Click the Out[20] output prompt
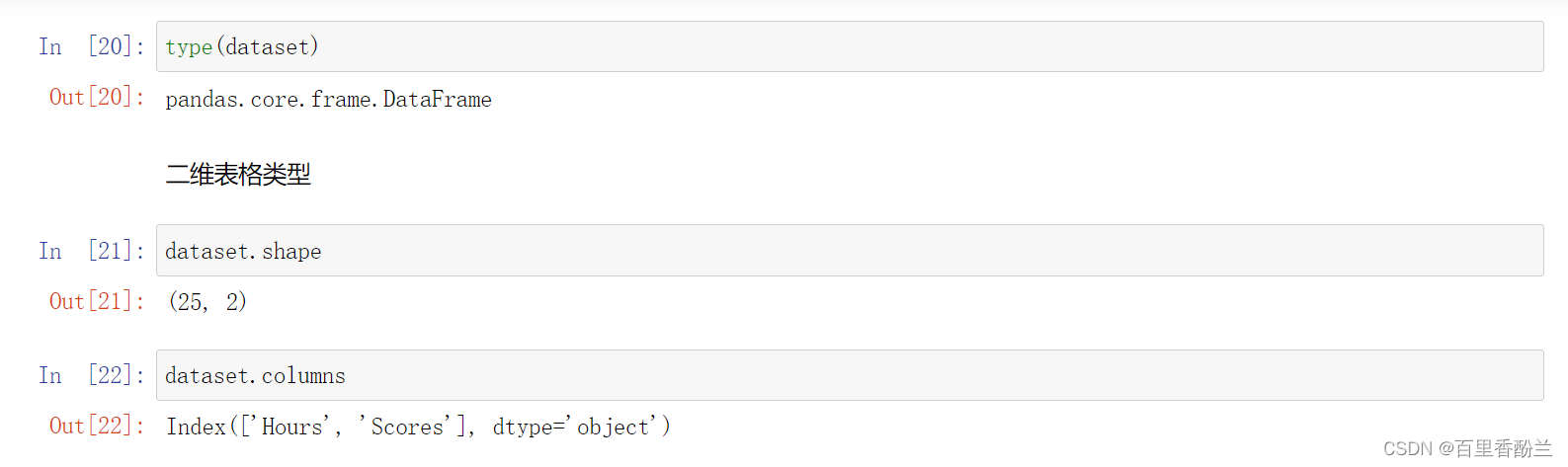Viewport: 1568px width, 467px height. click(x=97, y=97)
